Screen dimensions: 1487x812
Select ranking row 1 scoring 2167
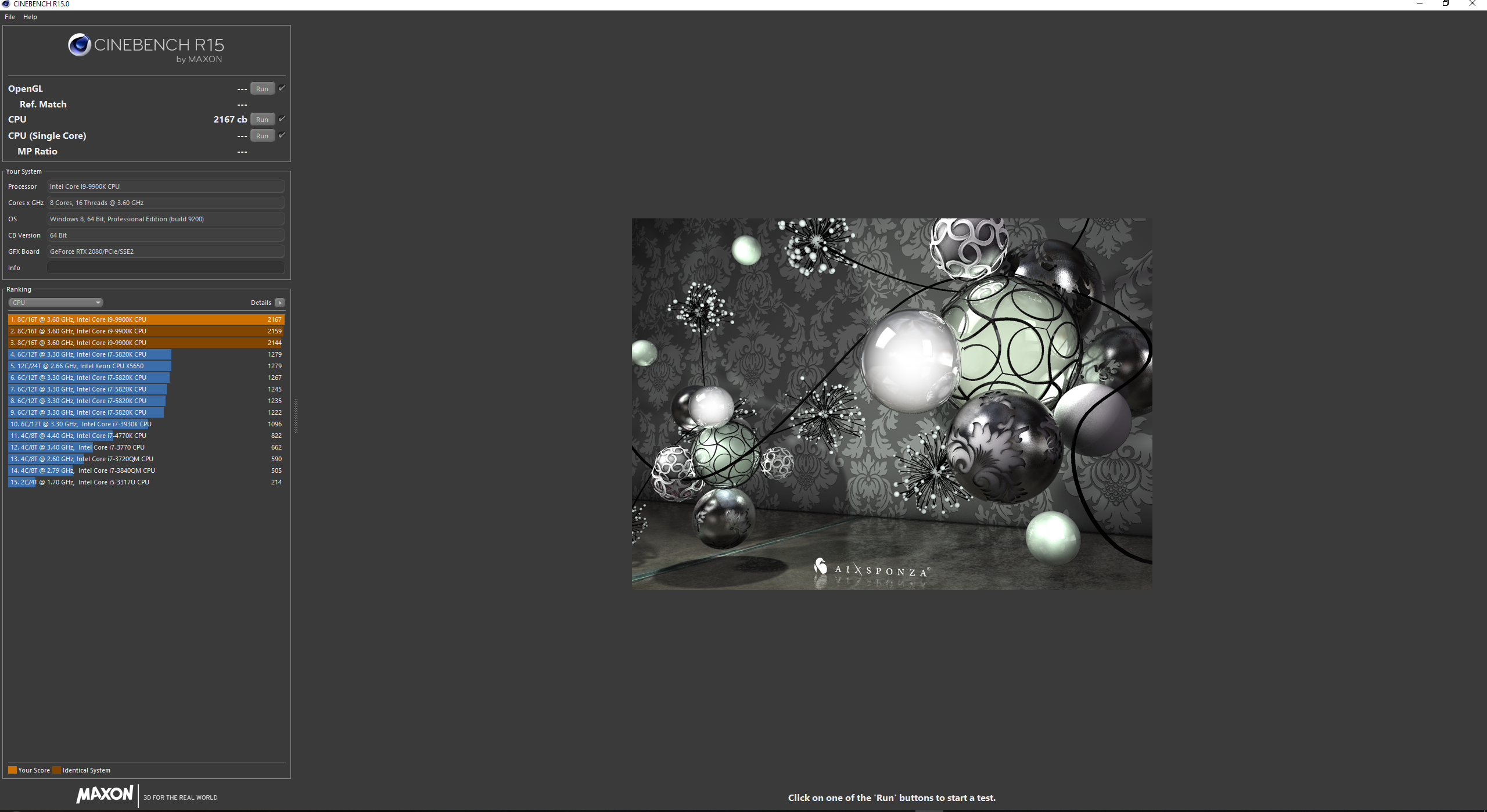point(146,319)
